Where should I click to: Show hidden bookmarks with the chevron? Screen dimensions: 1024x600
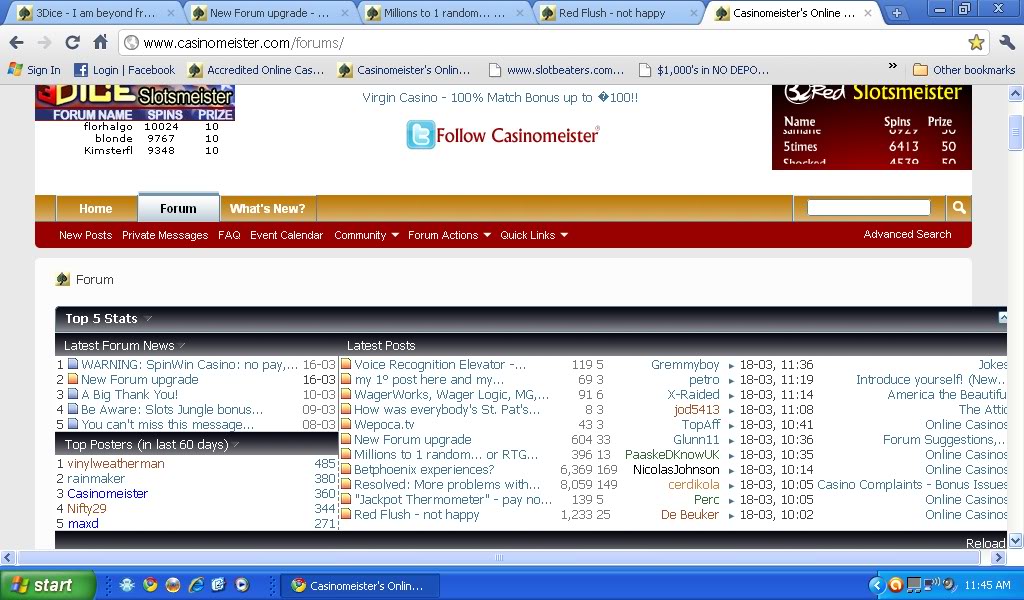point(893,67)
